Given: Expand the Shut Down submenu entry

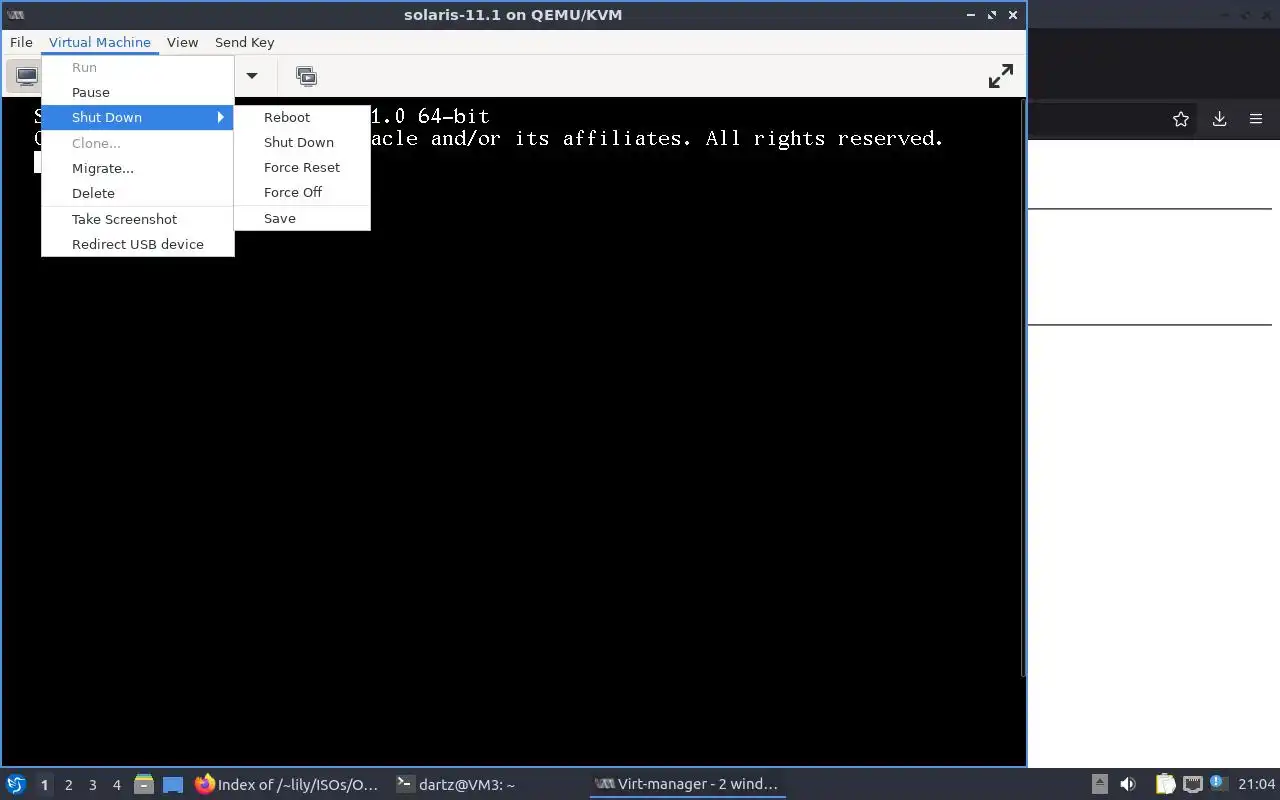Looking at the screenshot, I should 138,117.
